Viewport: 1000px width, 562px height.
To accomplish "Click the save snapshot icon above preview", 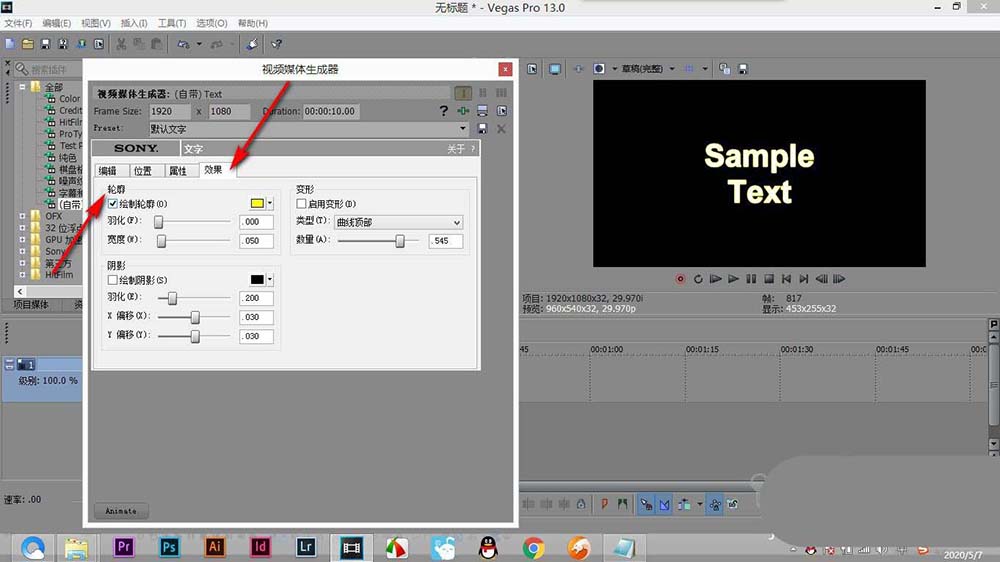I will (741, 69).
